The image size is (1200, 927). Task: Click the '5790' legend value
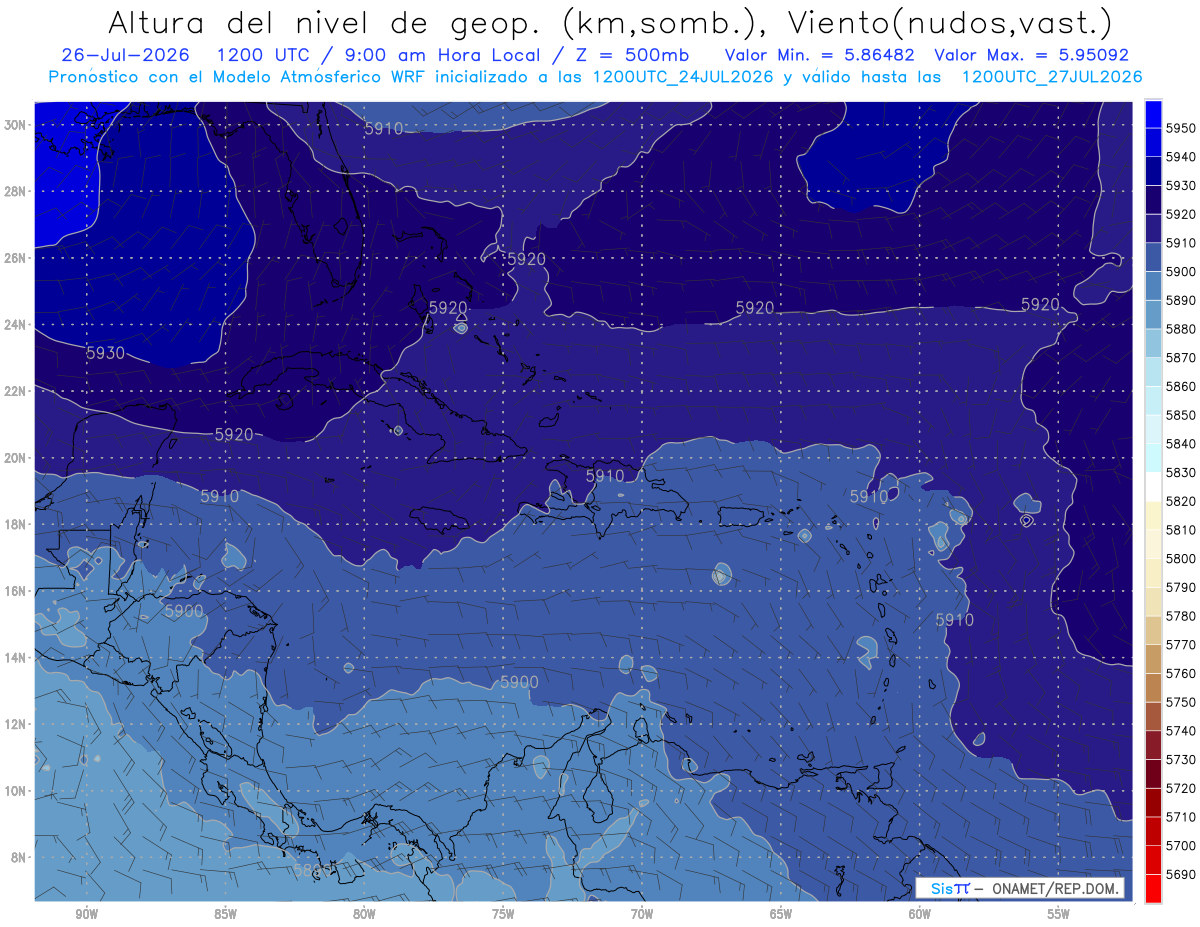coord(1181,587)
